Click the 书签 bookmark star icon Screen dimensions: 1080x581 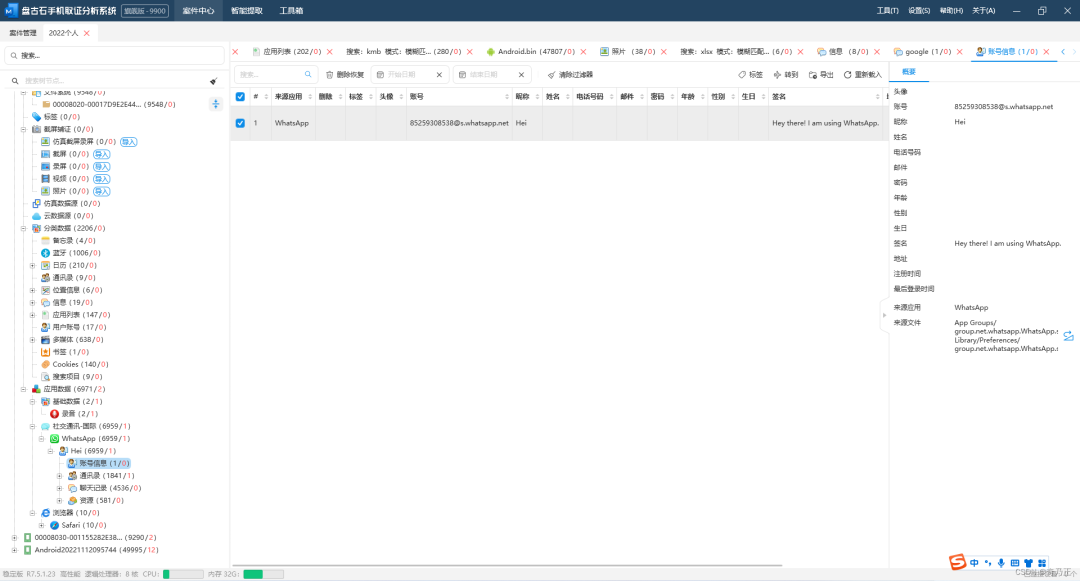(45, 352)
